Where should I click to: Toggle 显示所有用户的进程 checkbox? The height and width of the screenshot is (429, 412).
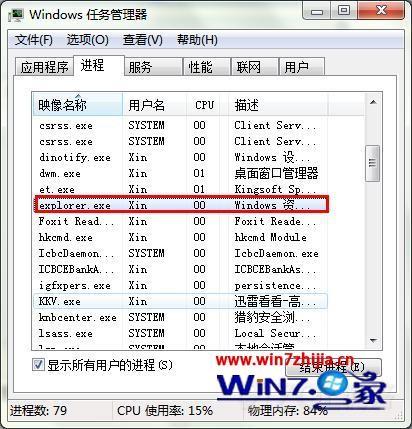pos(38,364)
